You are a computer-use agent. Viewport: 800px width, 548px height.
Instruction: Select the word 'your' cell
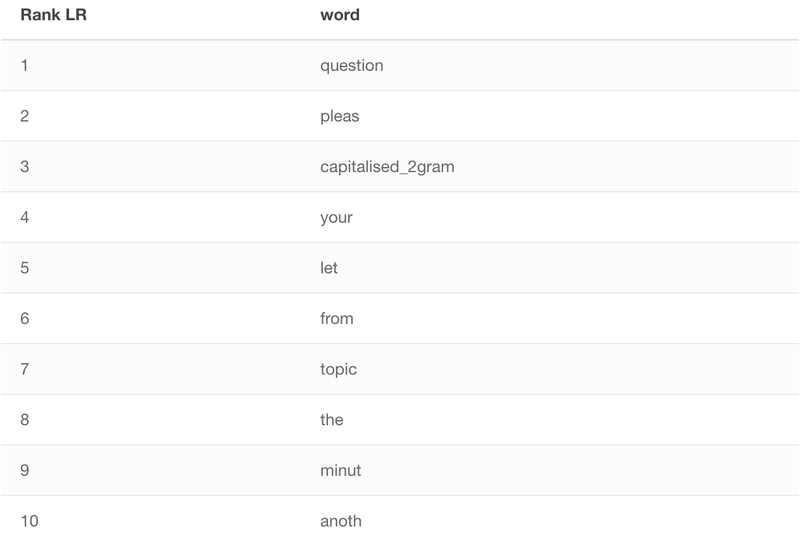click(336, 217)
